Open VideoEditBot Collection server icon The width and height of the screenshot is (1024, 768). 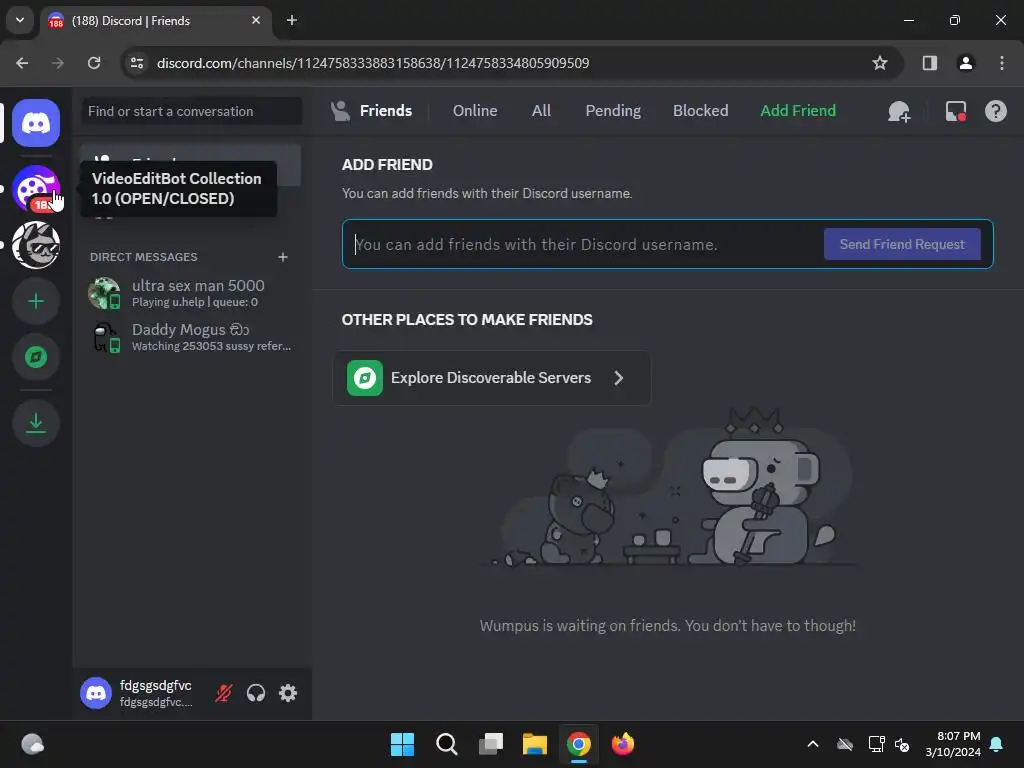36,189
